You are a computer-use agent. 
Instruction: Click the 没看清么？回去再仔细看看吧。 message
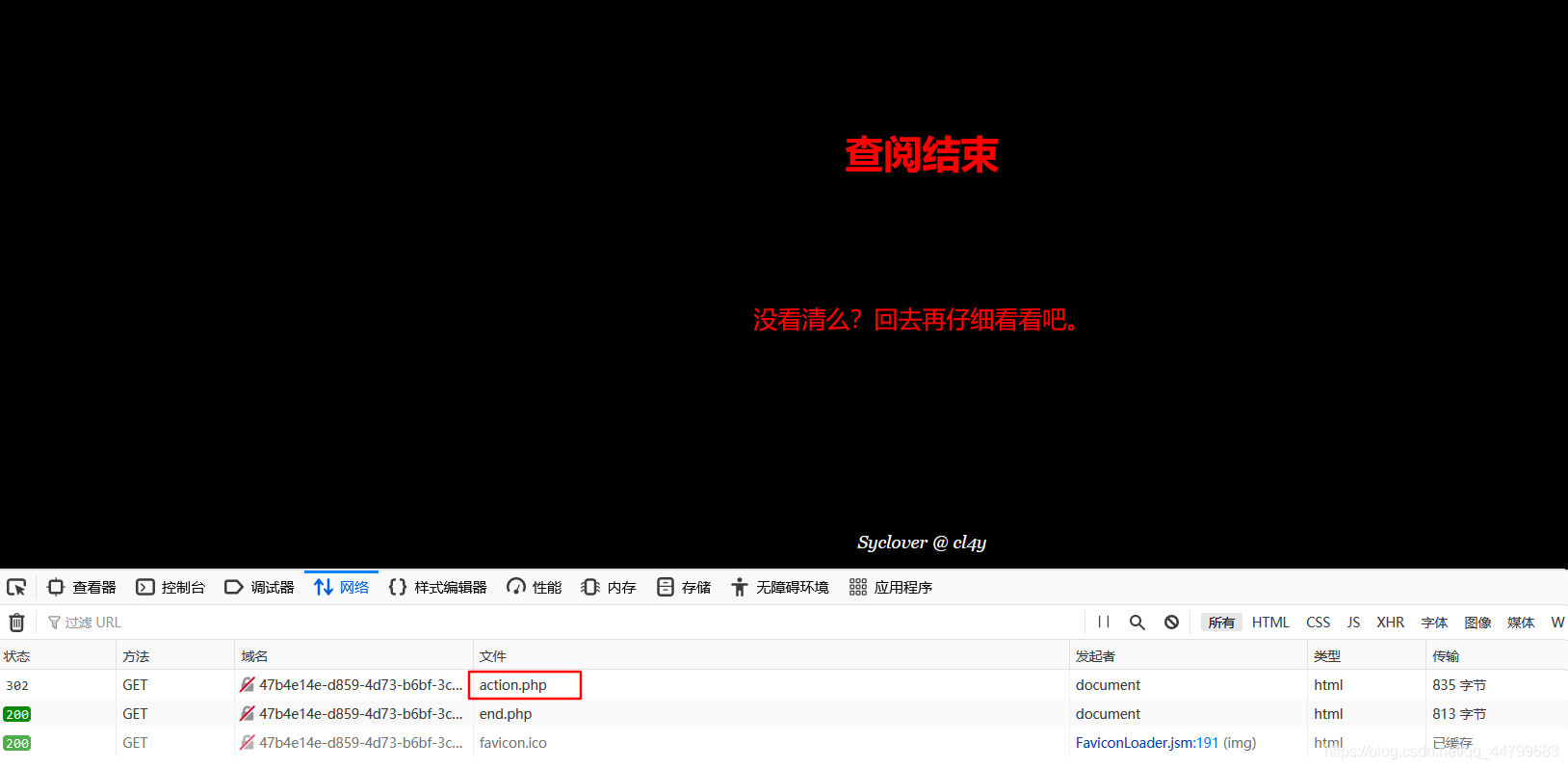tap(915, 320)
